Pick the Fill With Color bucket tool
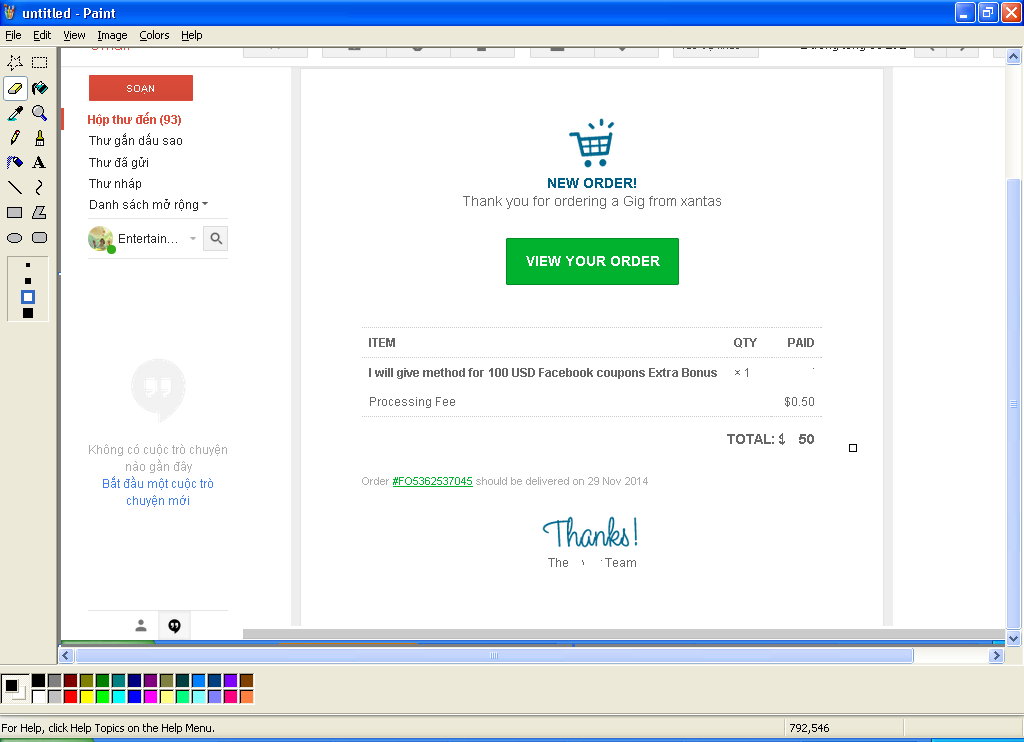This screenshot has height=742, width=1024. [x=40, y=88]
